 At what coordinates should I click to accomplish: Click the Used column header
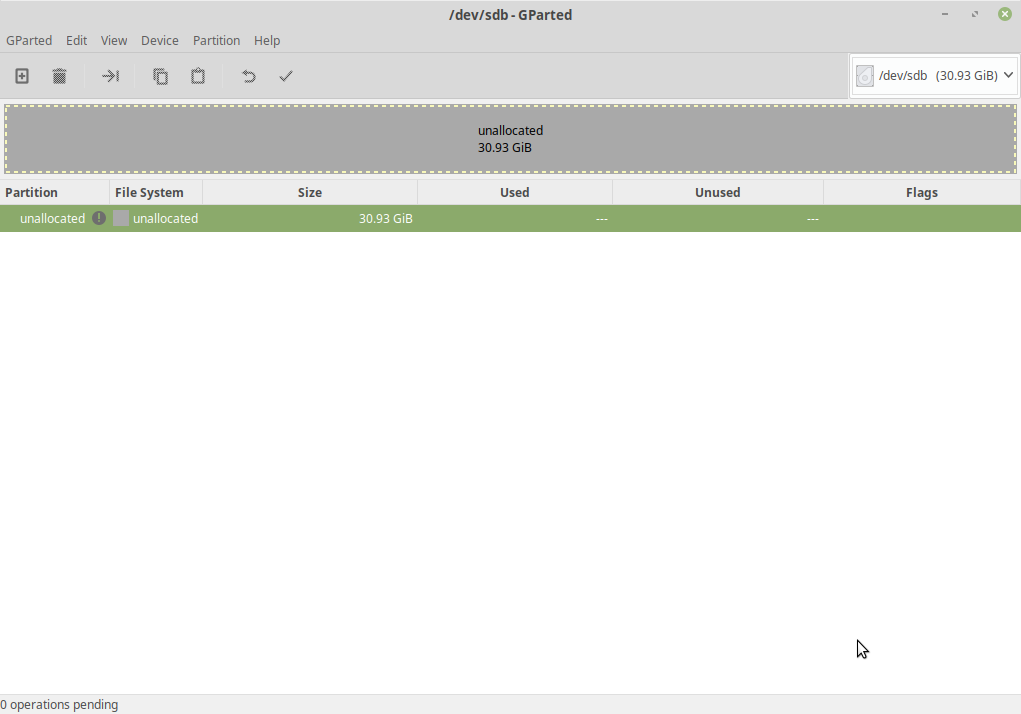pyautogui.click(x=514, y=193)
